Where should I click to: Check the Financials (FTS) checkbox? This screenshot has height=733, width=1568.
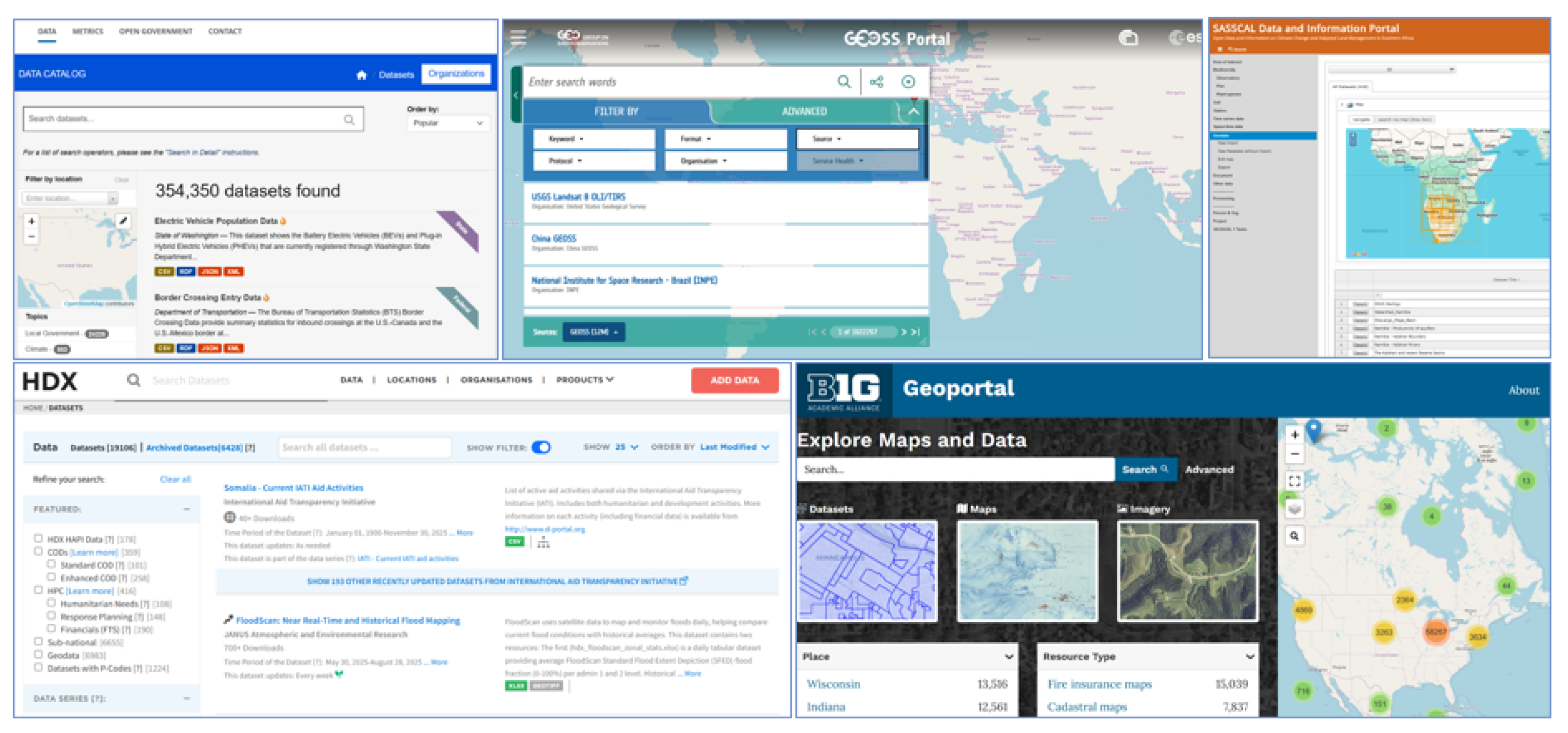(x=51, y=628)
